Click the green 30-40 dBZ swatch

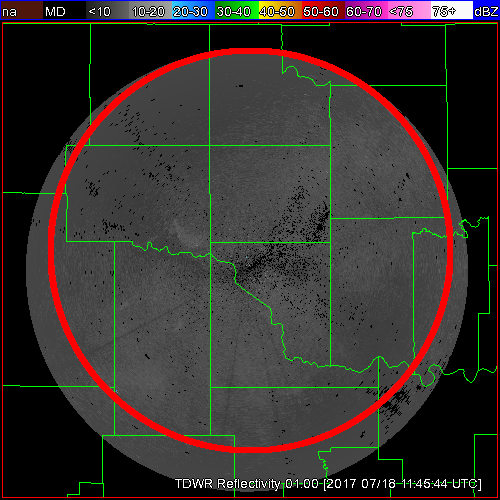pos(236,10)
